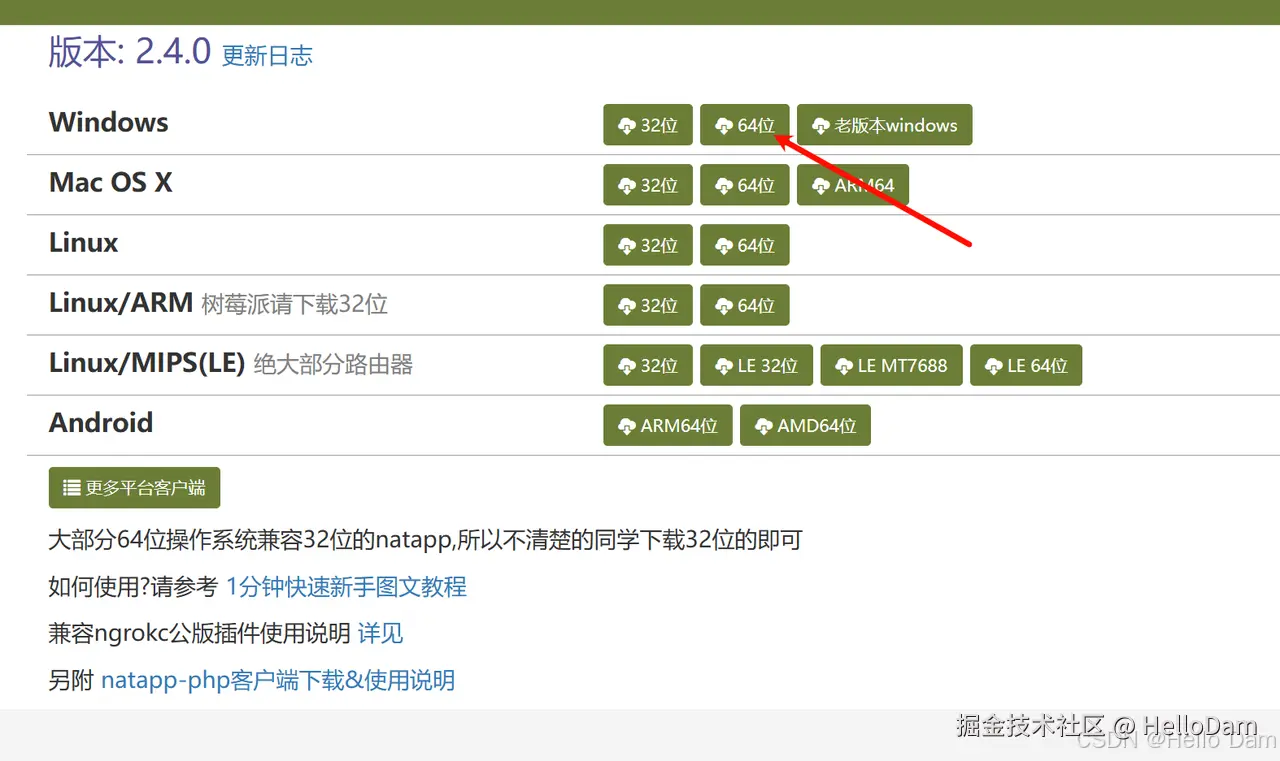Download Windows 32位 client
1280x761 pixels.
point(648,125)
